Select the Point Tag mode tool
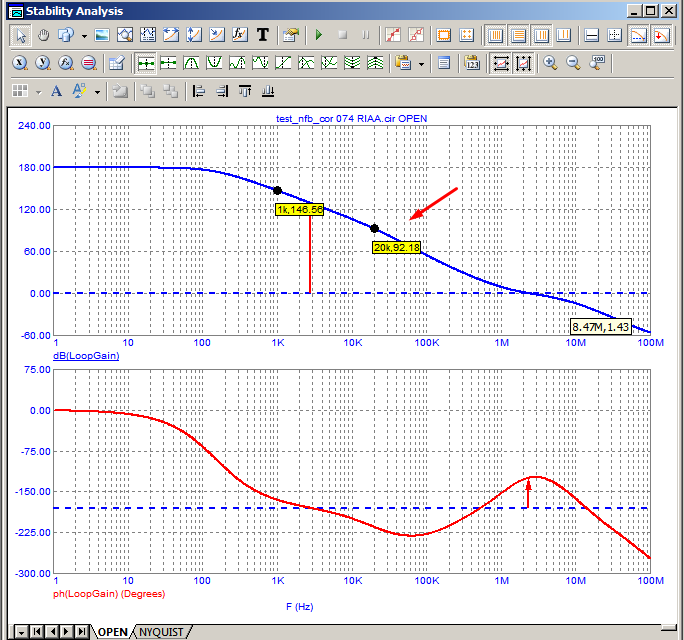 (x=217, y=35)
